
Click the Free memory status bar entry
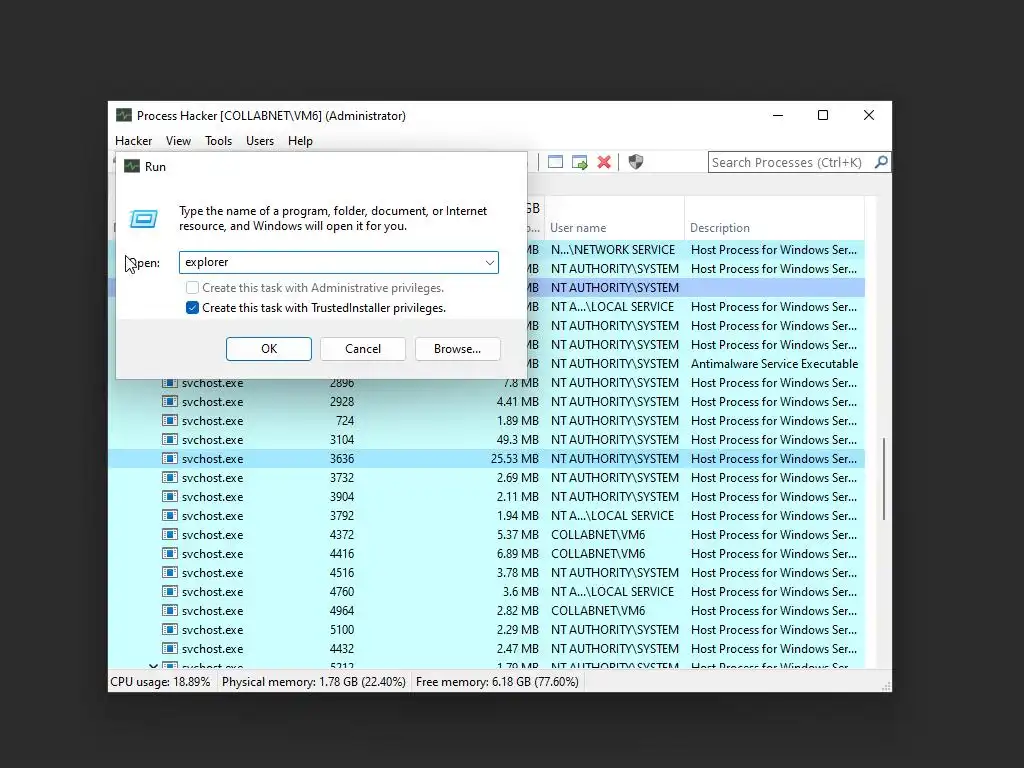497,682
